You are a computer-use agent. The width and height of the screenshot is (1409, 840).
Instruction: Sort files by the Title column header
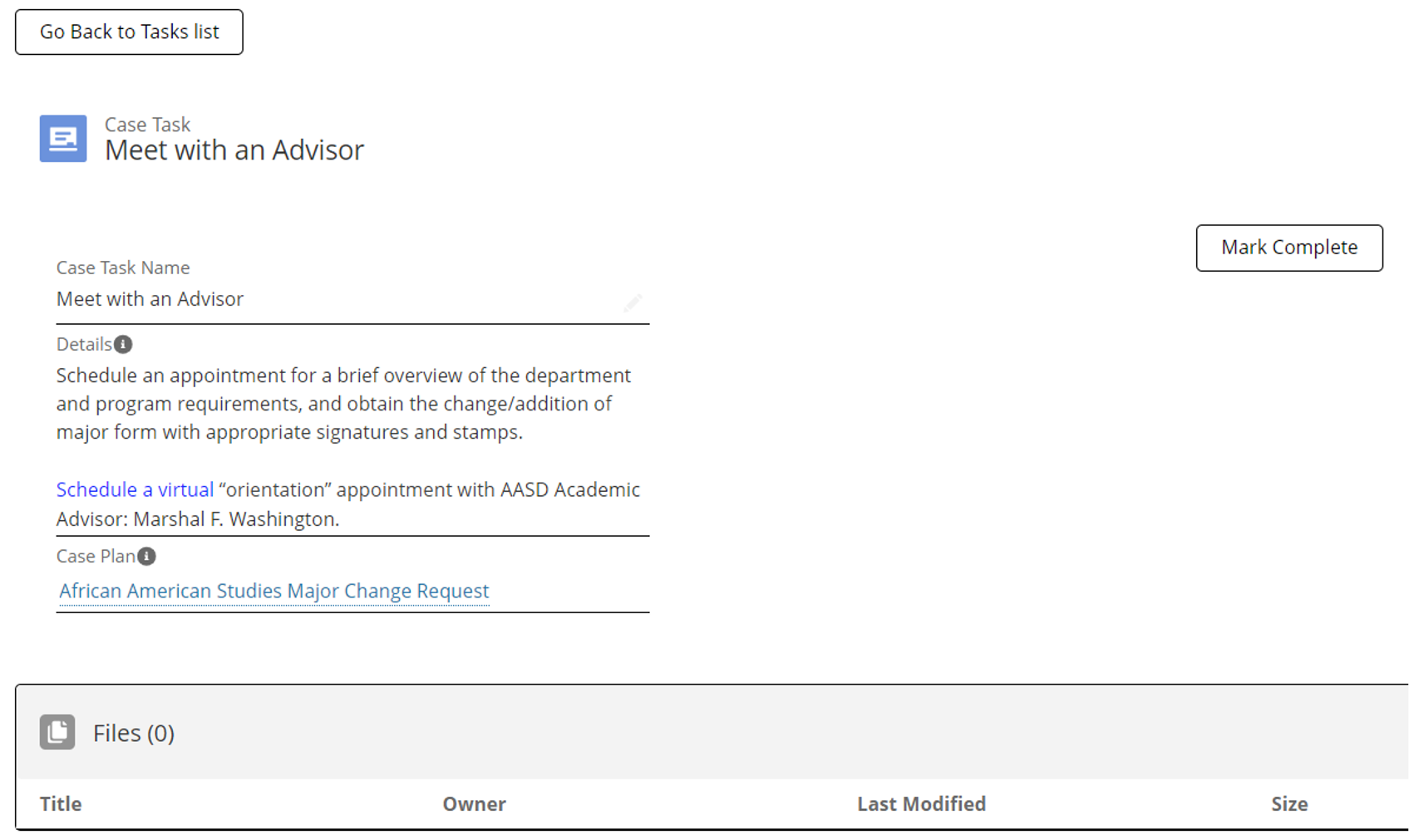coord(61,803)
